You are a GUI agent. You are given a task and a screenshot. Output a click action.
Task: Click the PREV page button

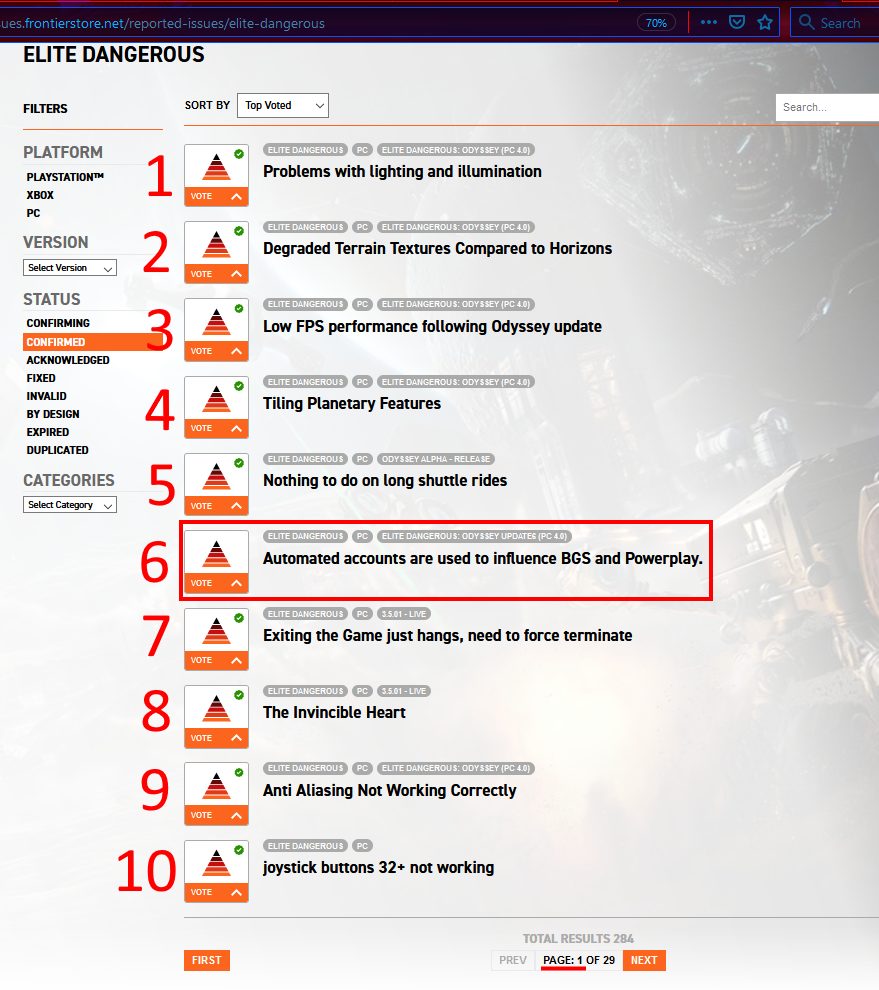coord(513,960)
